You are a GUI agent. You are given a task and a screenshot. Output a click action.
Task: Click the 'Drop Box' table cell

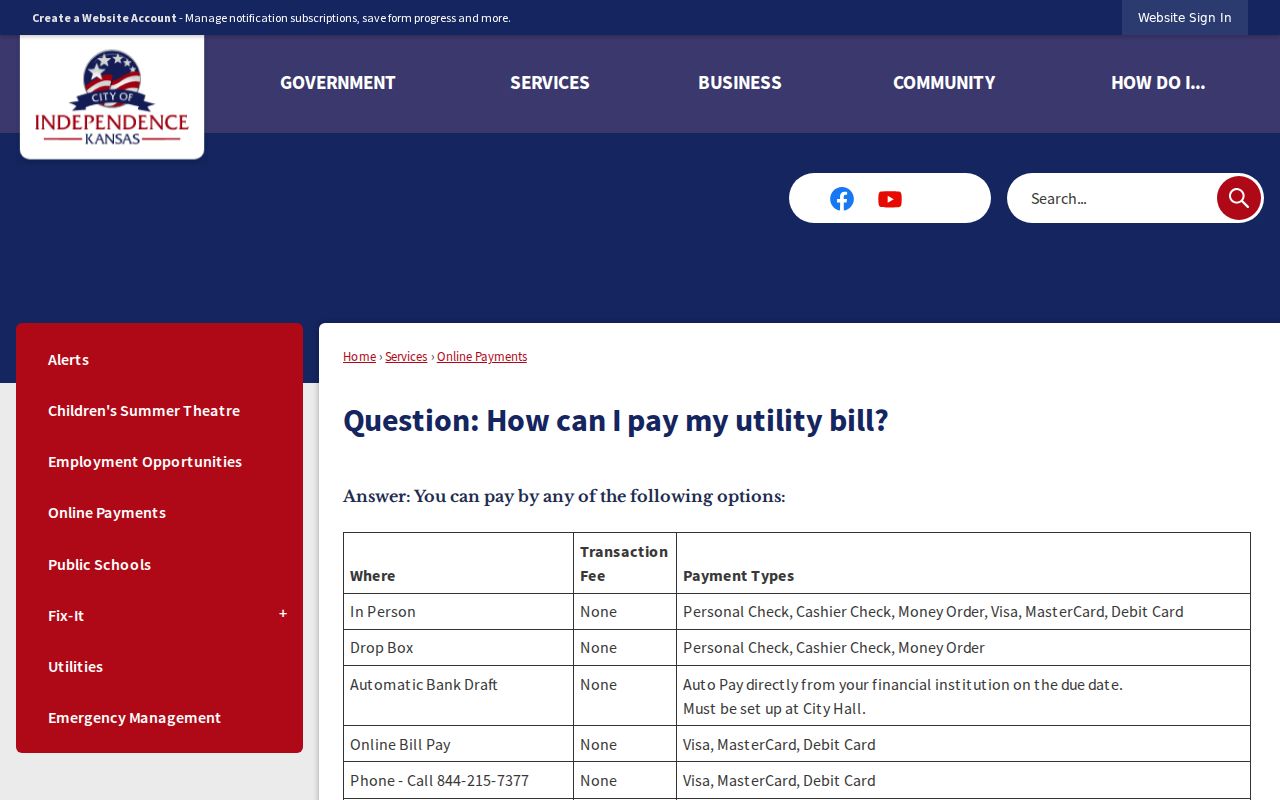point(458,648)
